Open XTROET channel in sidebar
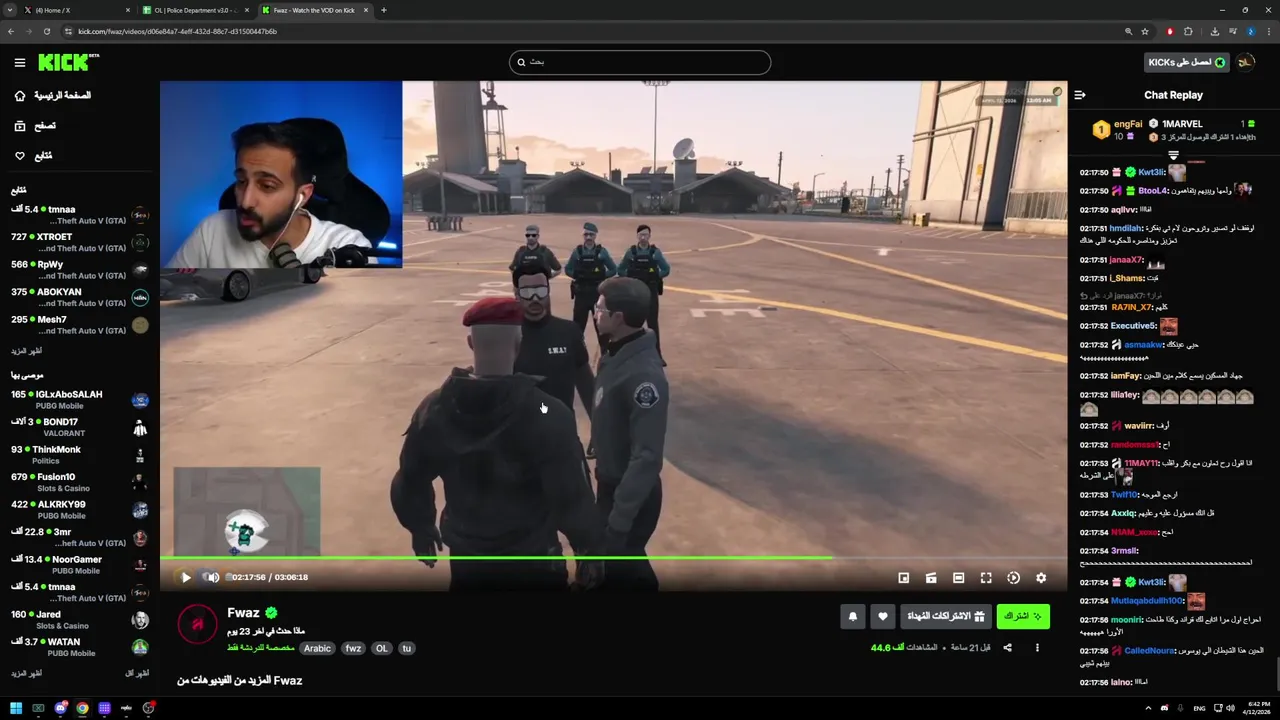 (80, 242)
